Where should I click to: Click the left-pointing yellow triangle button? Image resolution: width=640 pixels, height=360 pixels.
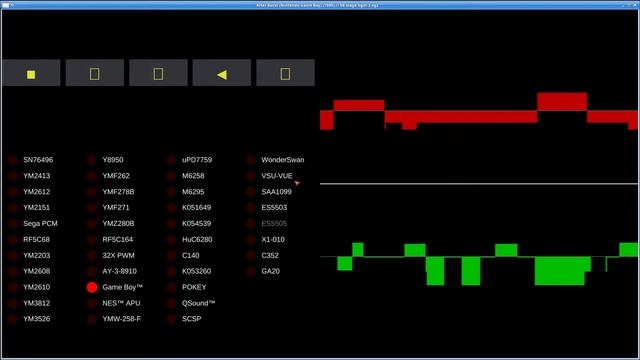[222, 73]
